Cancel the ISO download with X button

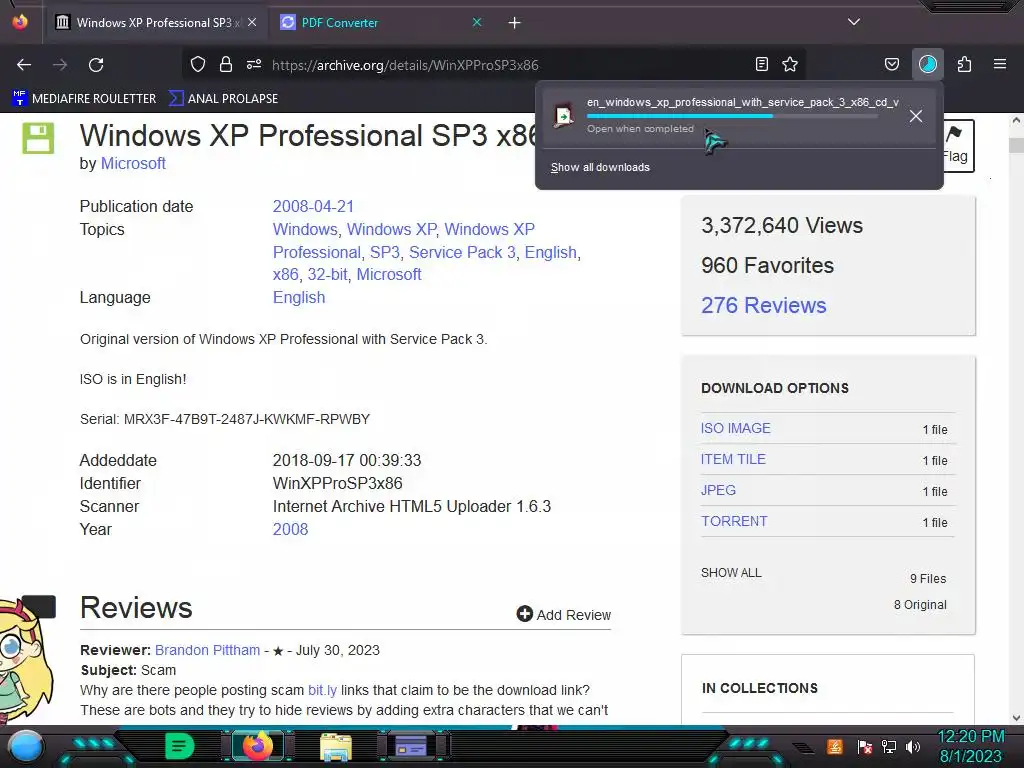pyautogui.click(x=916, y=116)
